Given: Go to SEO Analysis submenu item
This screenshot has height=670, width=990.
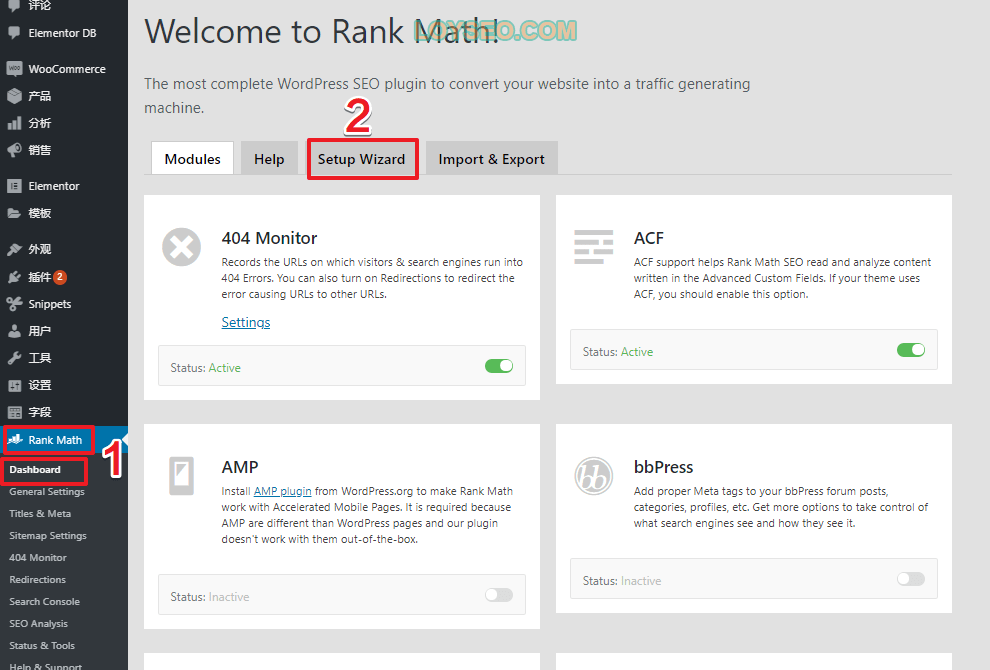Looking at the screenshot, I should (x=39, y=624).
